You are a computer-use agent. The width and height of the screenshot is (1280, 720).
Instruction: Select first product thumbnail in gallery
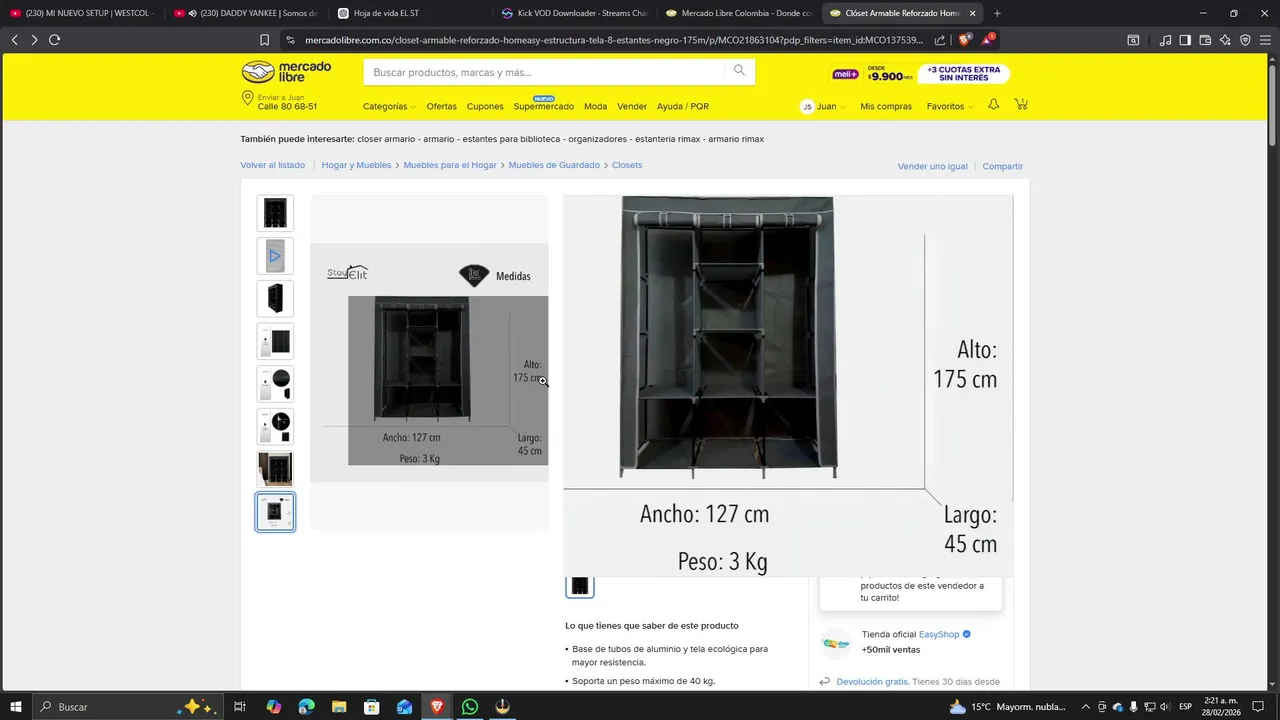pos(275,213)
